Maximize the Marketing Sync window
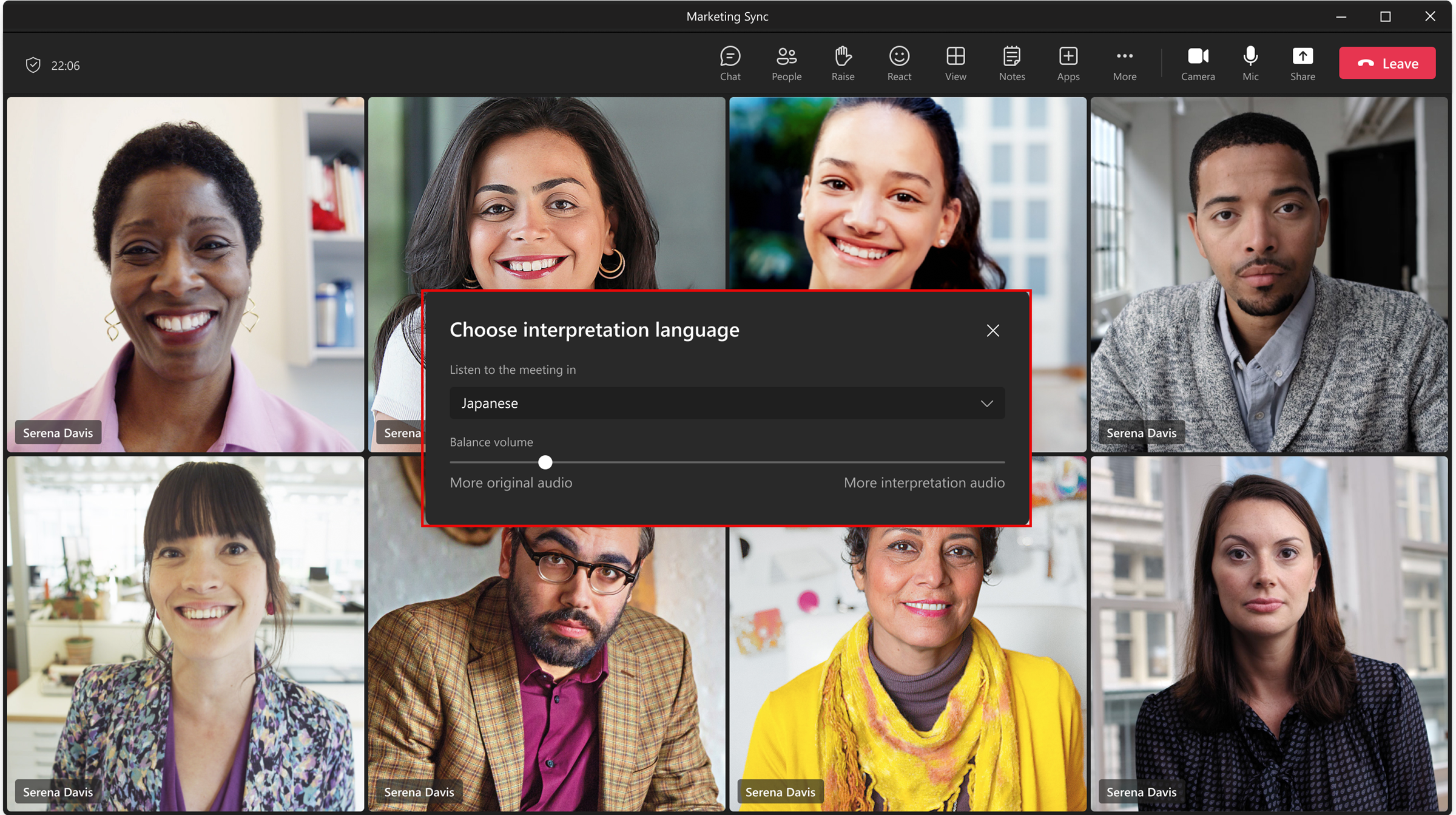 (x=1385, y=16)
